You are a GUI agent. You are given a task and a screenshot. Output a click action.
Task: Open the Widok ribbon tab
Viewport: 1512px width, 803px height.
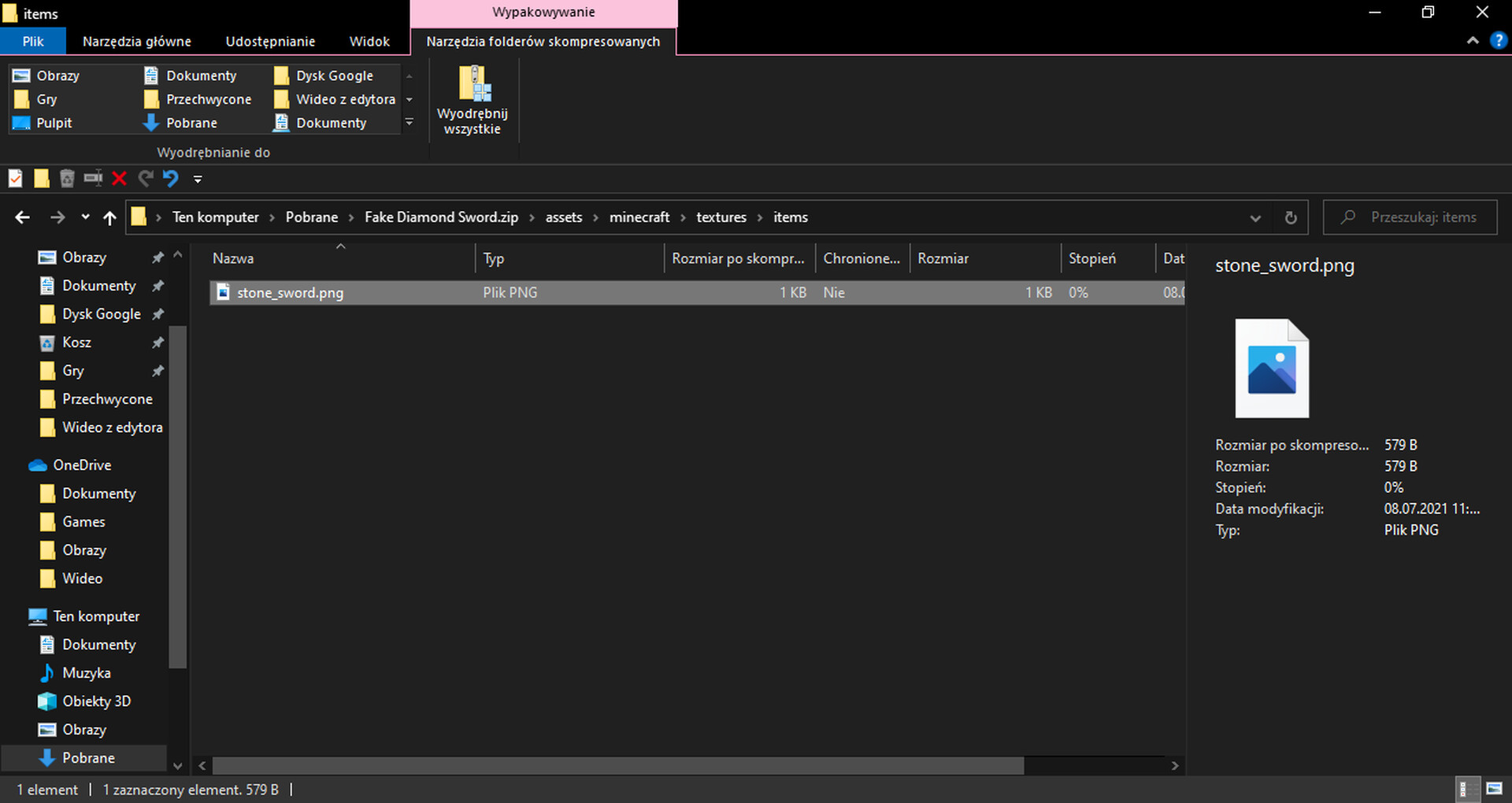click(369, 42)
